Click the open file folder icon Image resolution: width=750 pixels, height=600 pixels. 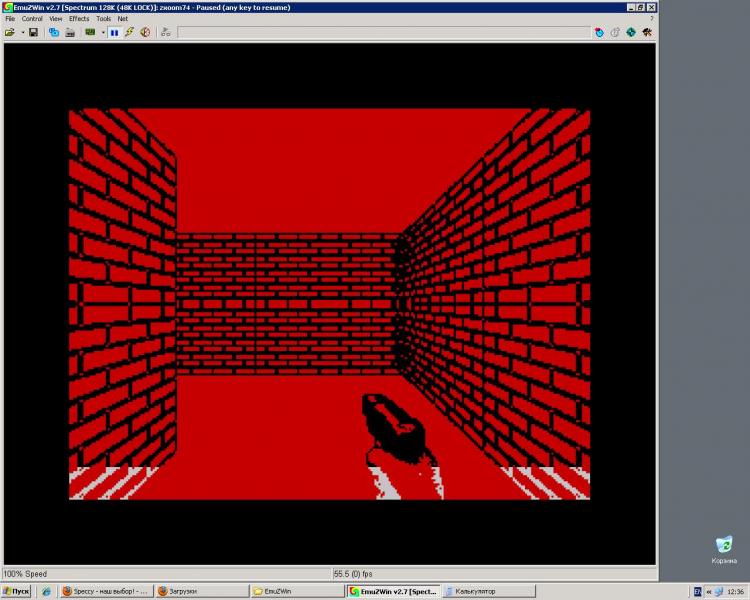point(9,32)
